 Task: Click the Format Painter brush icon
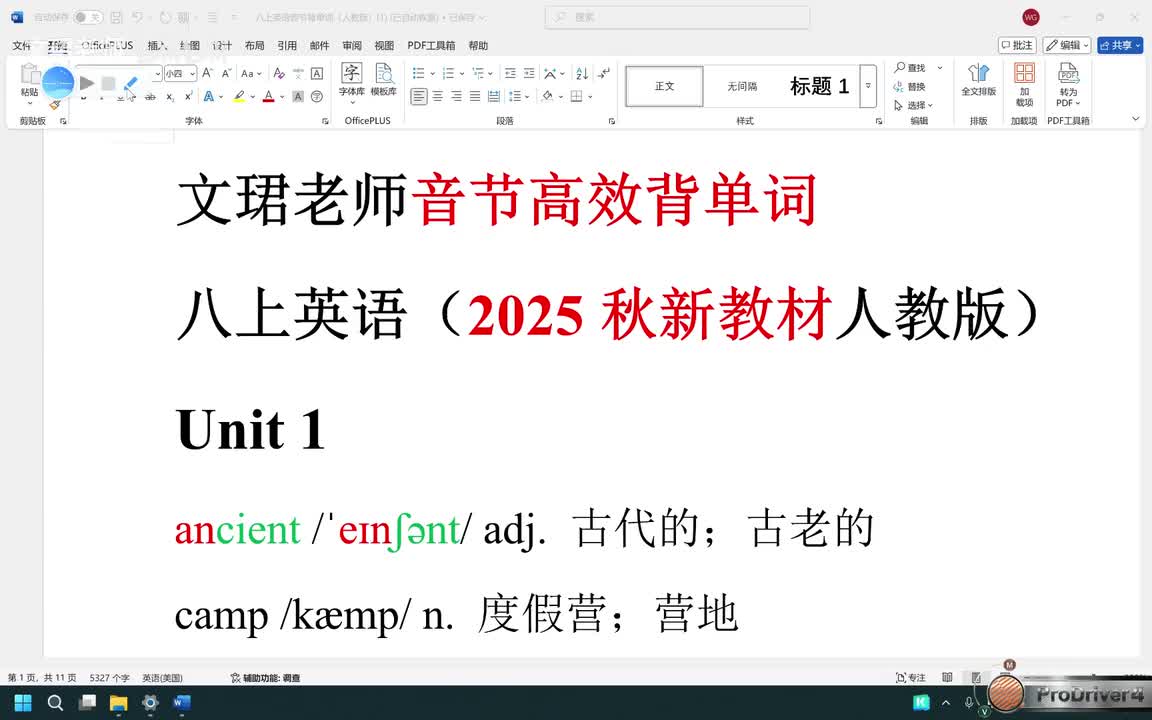click(x=54, y=105)
